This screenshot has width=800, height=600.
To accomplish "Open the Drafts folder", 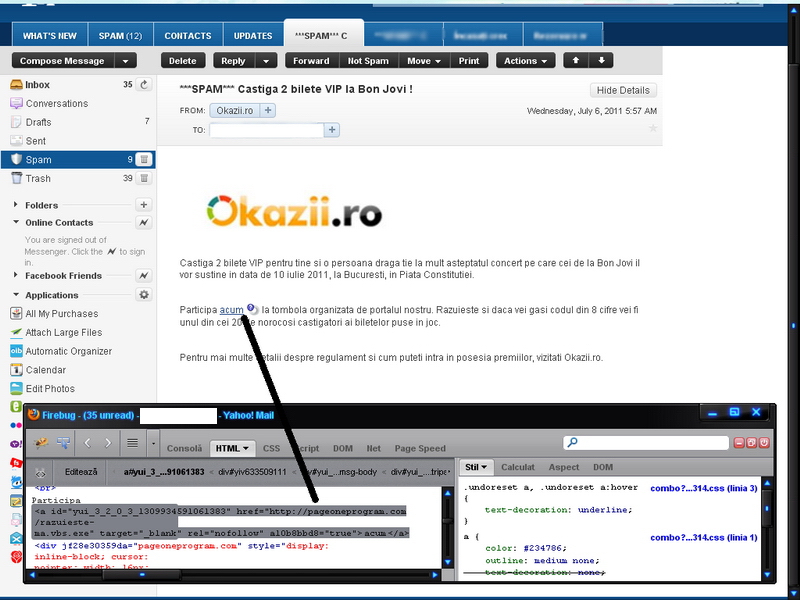I will pyautogui.click(x=39, y=122).
